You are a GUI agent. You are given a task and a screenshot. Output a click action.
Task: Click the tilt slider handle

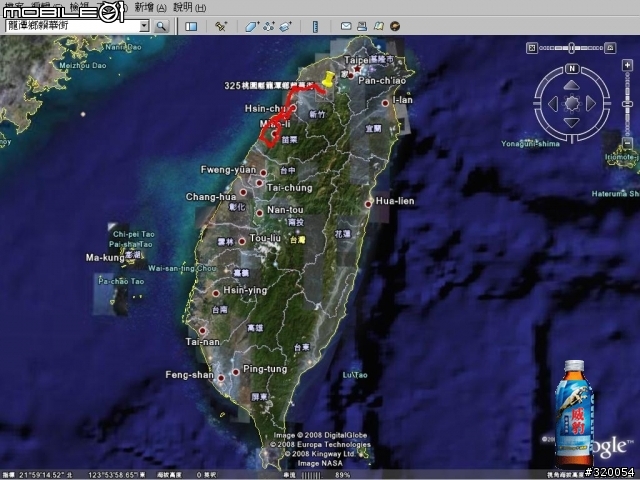(571, 48)
